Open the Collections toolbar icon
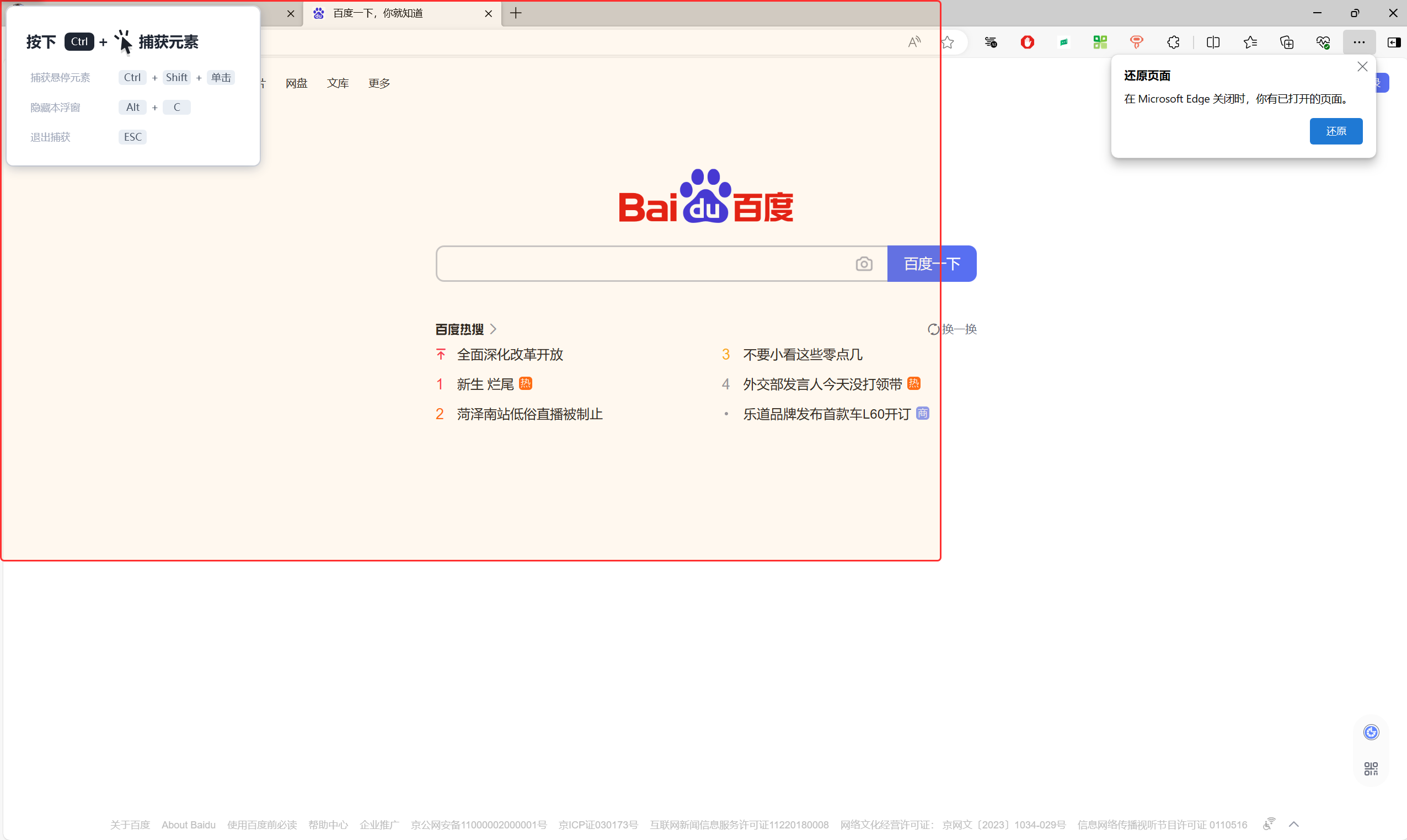 tap(1286, 42)
